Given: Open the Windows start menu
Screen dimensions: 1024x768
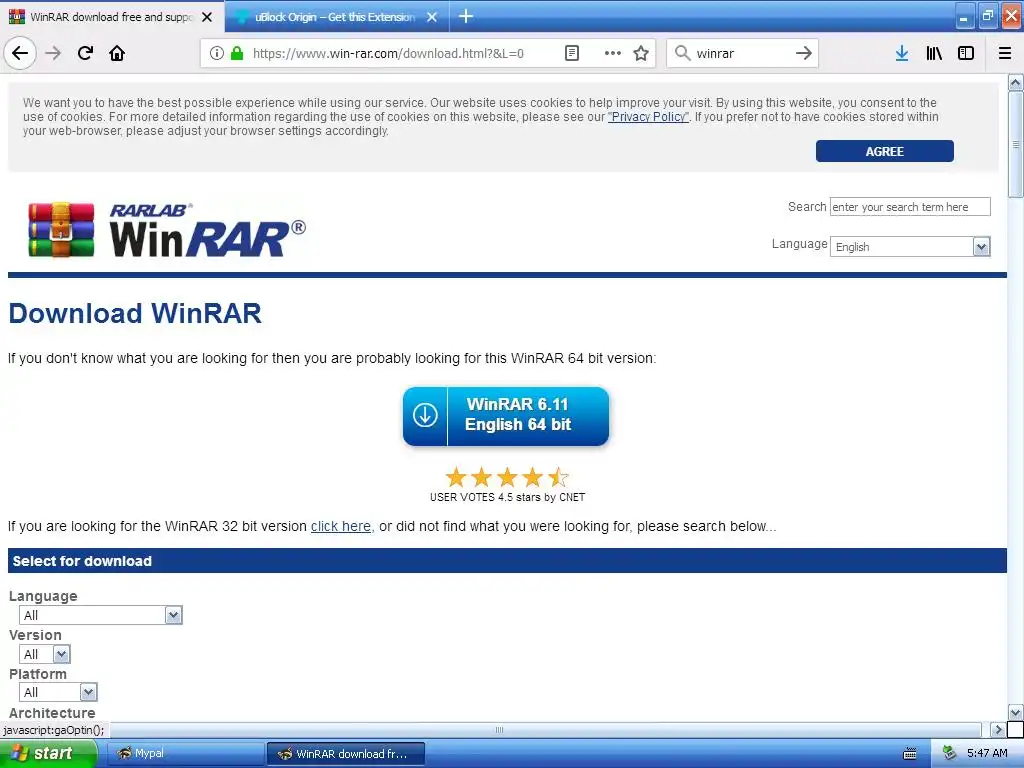Looking at the screenshot, I should (49, 754).
